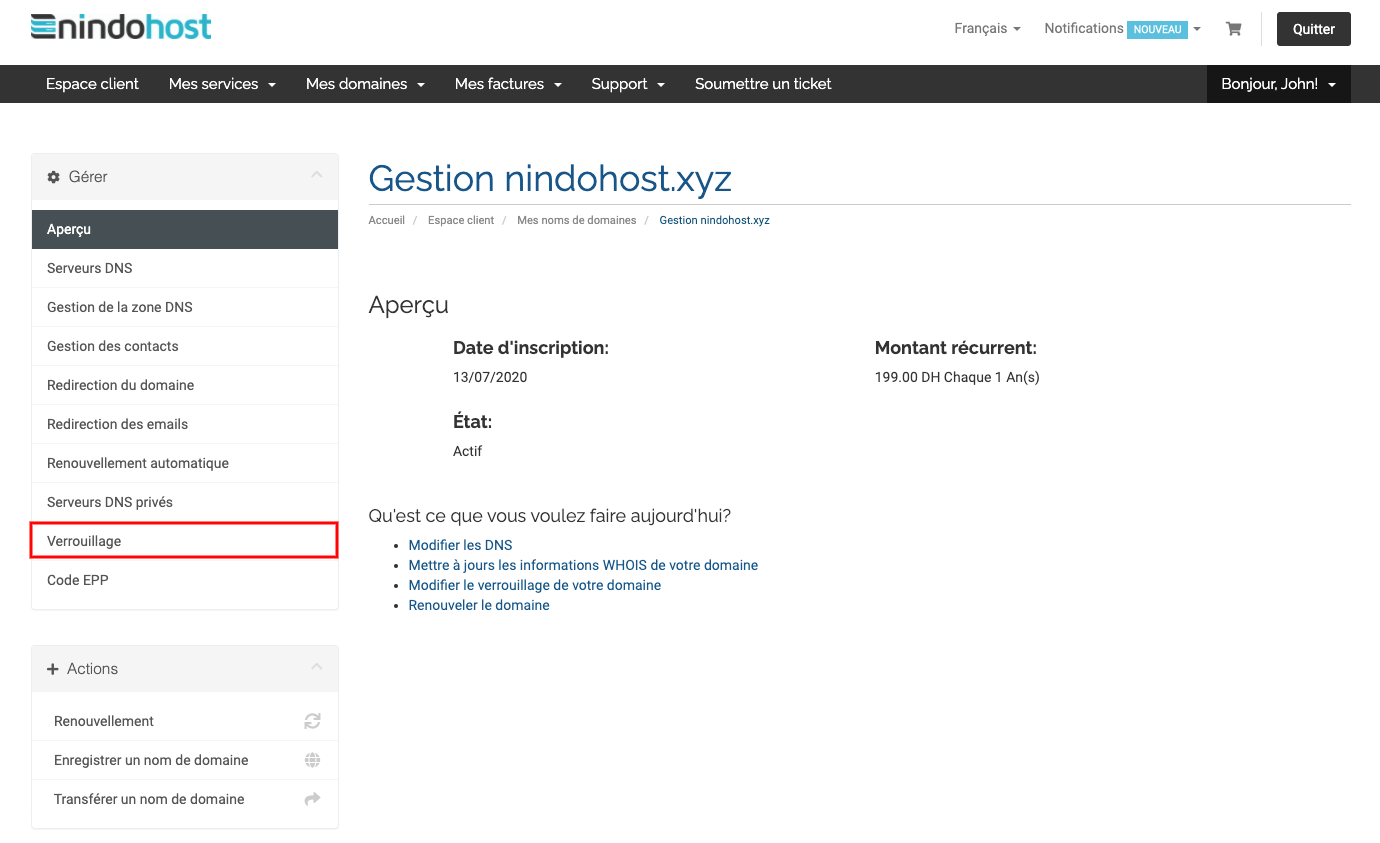1380x843 pixels.
Task: Open the Bonjour, John! account dropdown
Action: 1278,84
